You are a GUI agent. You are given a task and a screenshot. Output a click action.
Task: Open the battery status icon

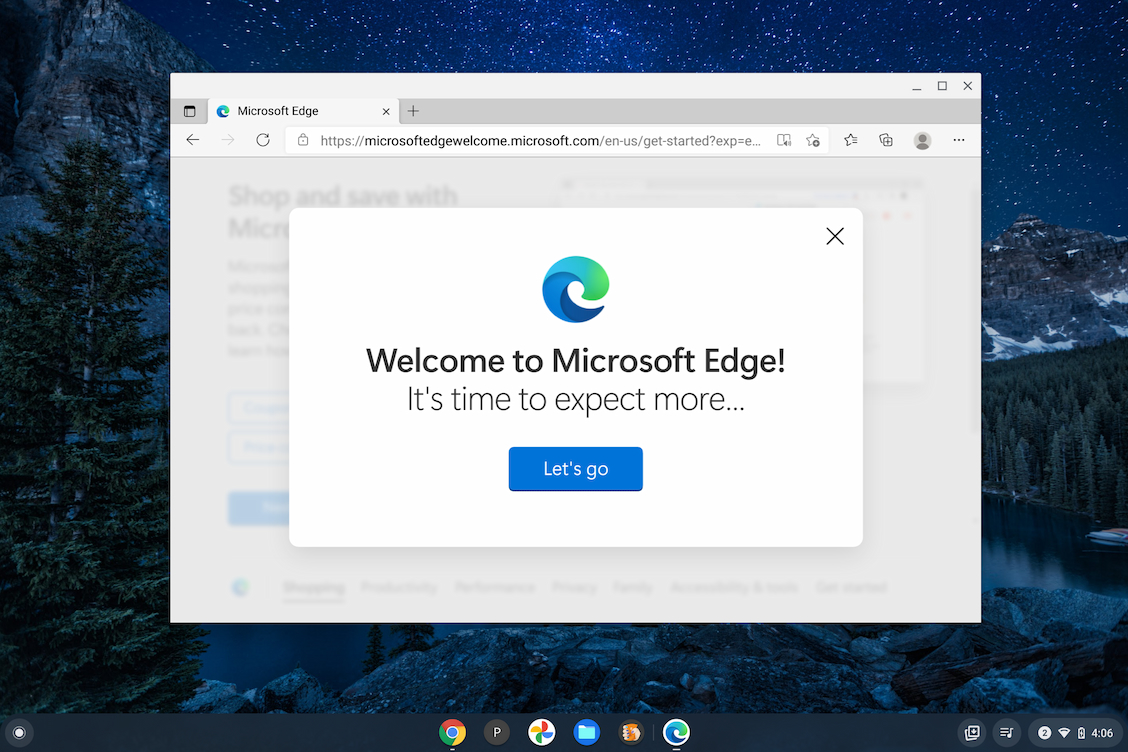[1081, 733]
